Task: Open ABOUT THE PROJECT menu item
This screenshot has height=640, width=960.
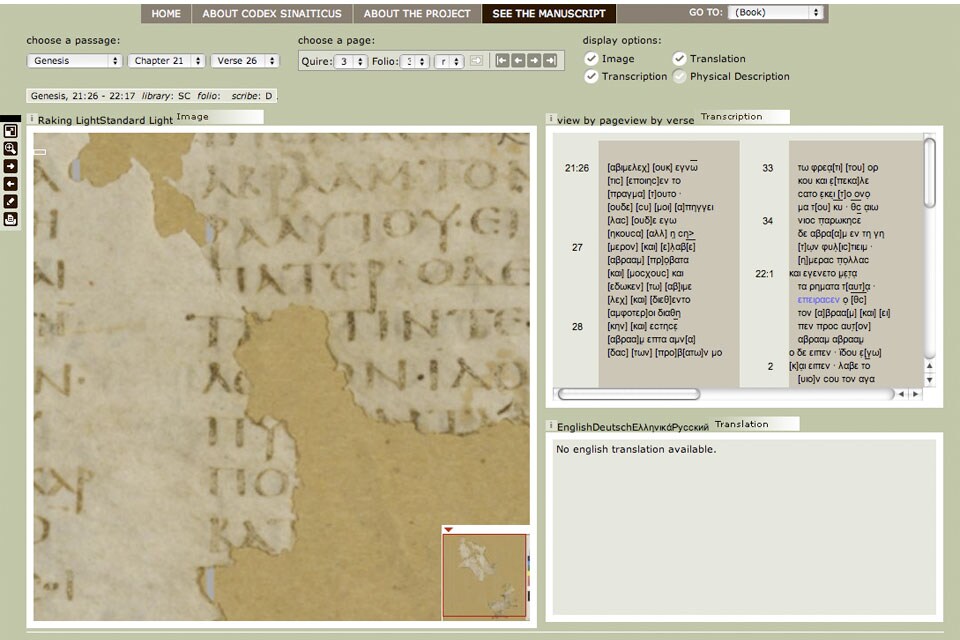Action: click(417, 13)
